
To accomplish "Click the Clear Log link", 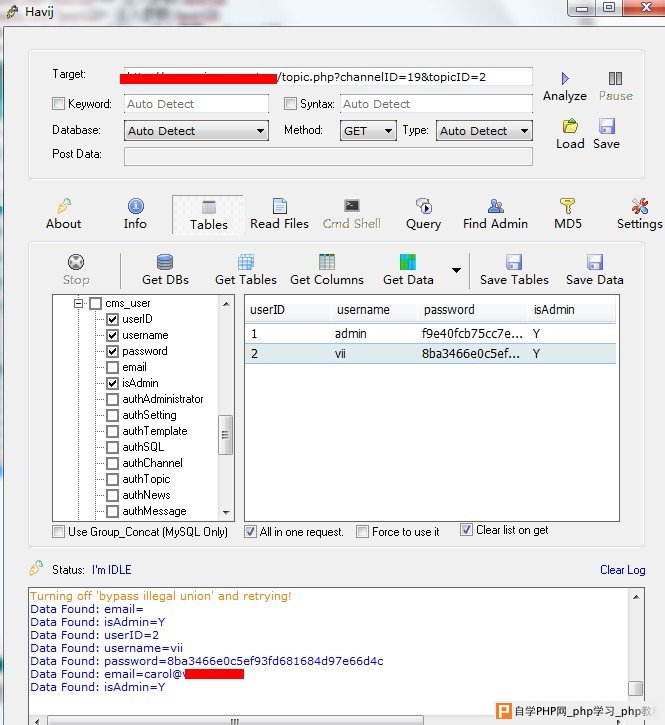I will [622, 570].
